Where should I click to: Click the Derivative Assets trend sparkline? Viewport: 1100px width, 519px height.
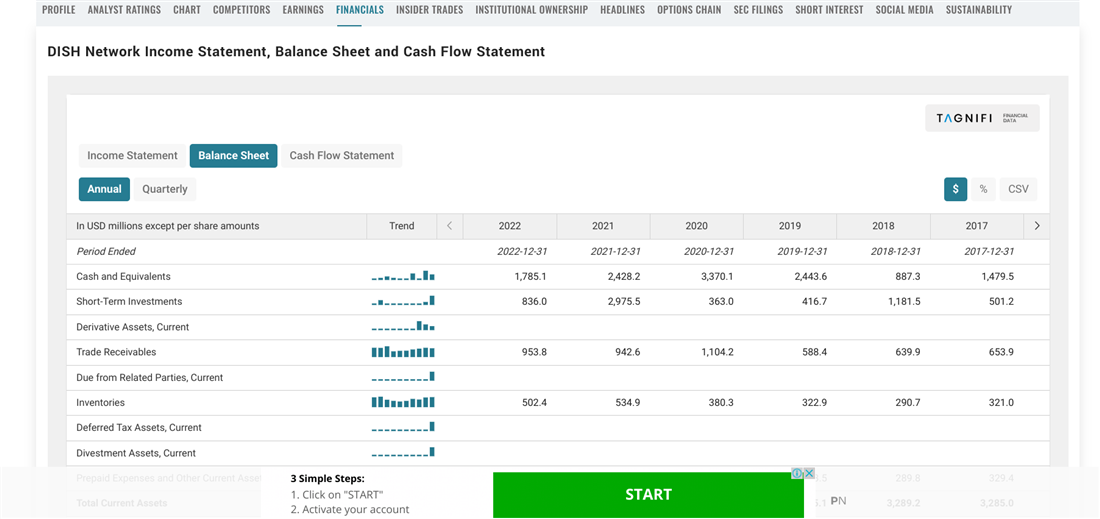(x=402, y=327)
